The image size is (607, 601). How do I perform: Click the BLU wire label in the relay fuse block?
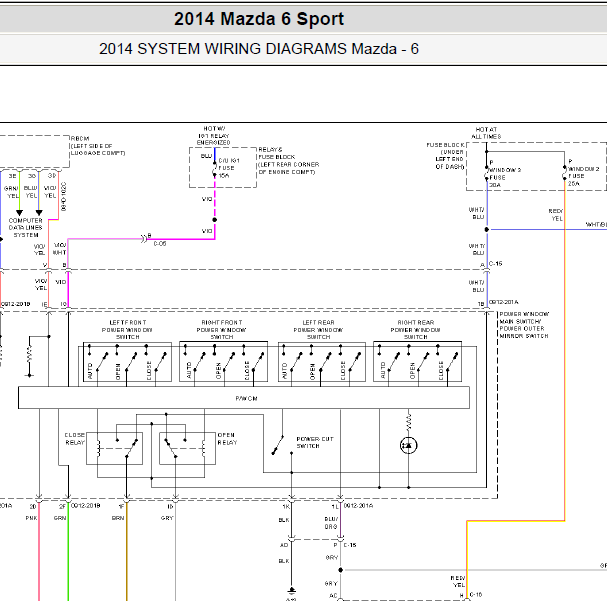pos(206,156)
